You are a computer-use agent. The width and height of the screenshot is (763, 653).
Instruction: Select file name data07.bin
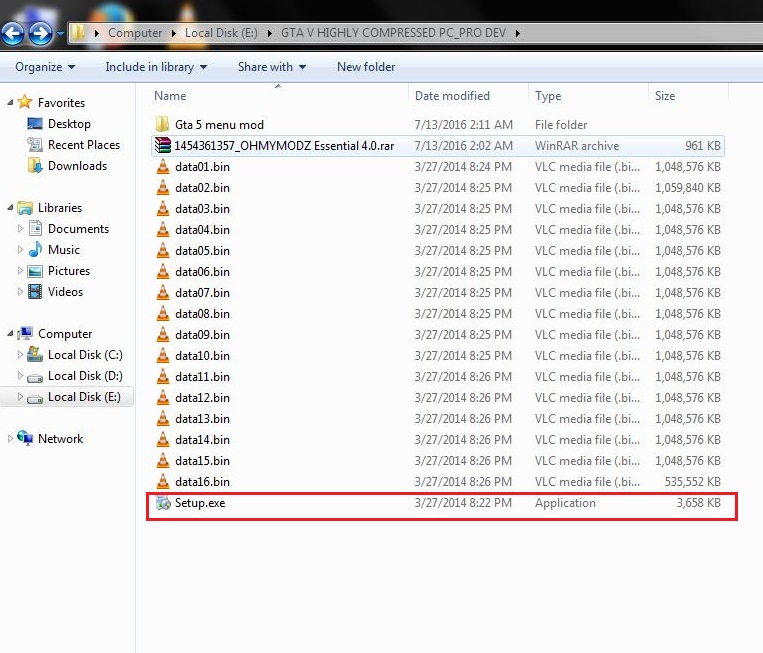pos(202,292)
